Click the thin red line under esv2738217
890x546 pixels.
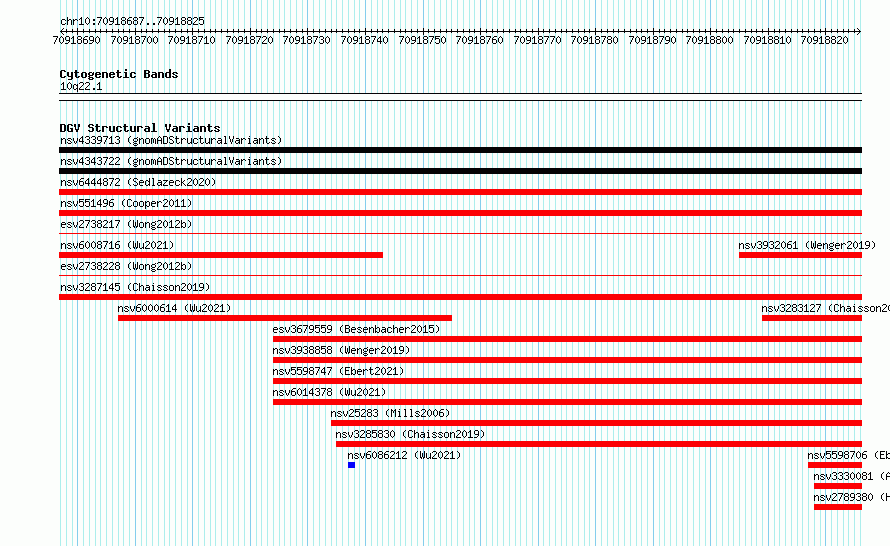coord(460,233)
